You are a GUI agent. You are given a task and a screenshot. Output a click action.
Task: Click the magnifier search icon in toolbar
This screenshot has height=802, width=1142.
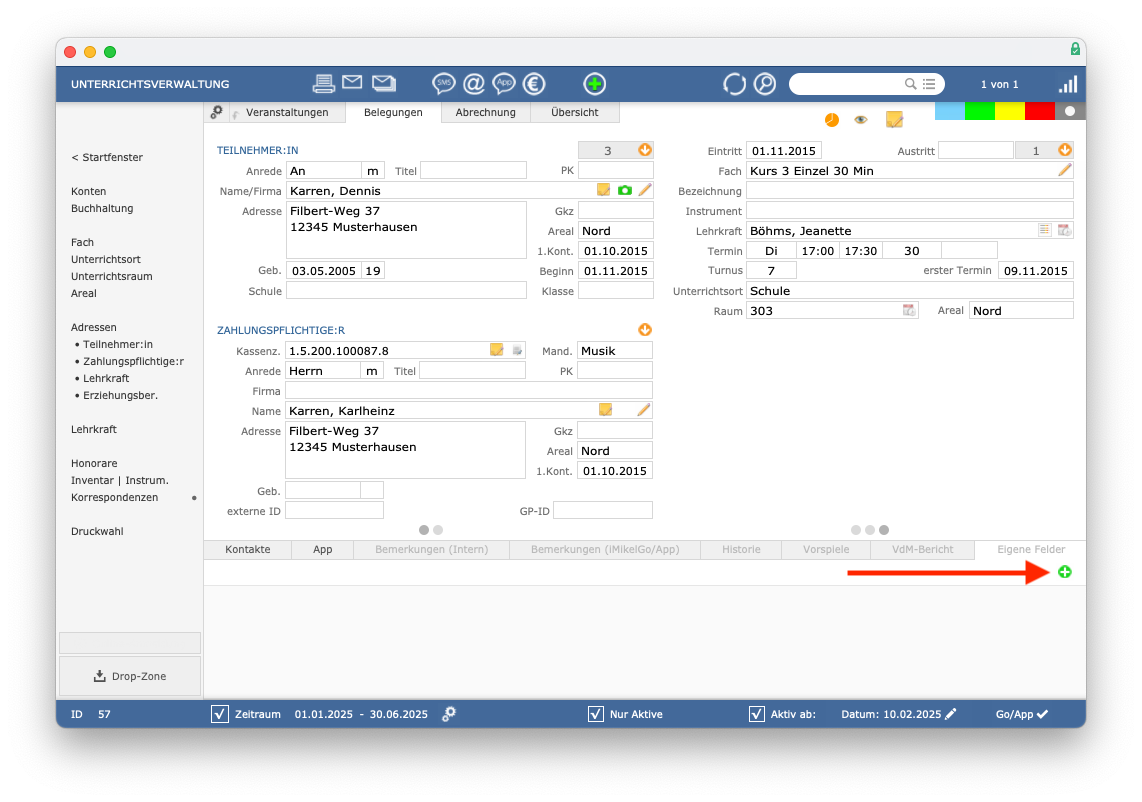[x=765, y=84]
